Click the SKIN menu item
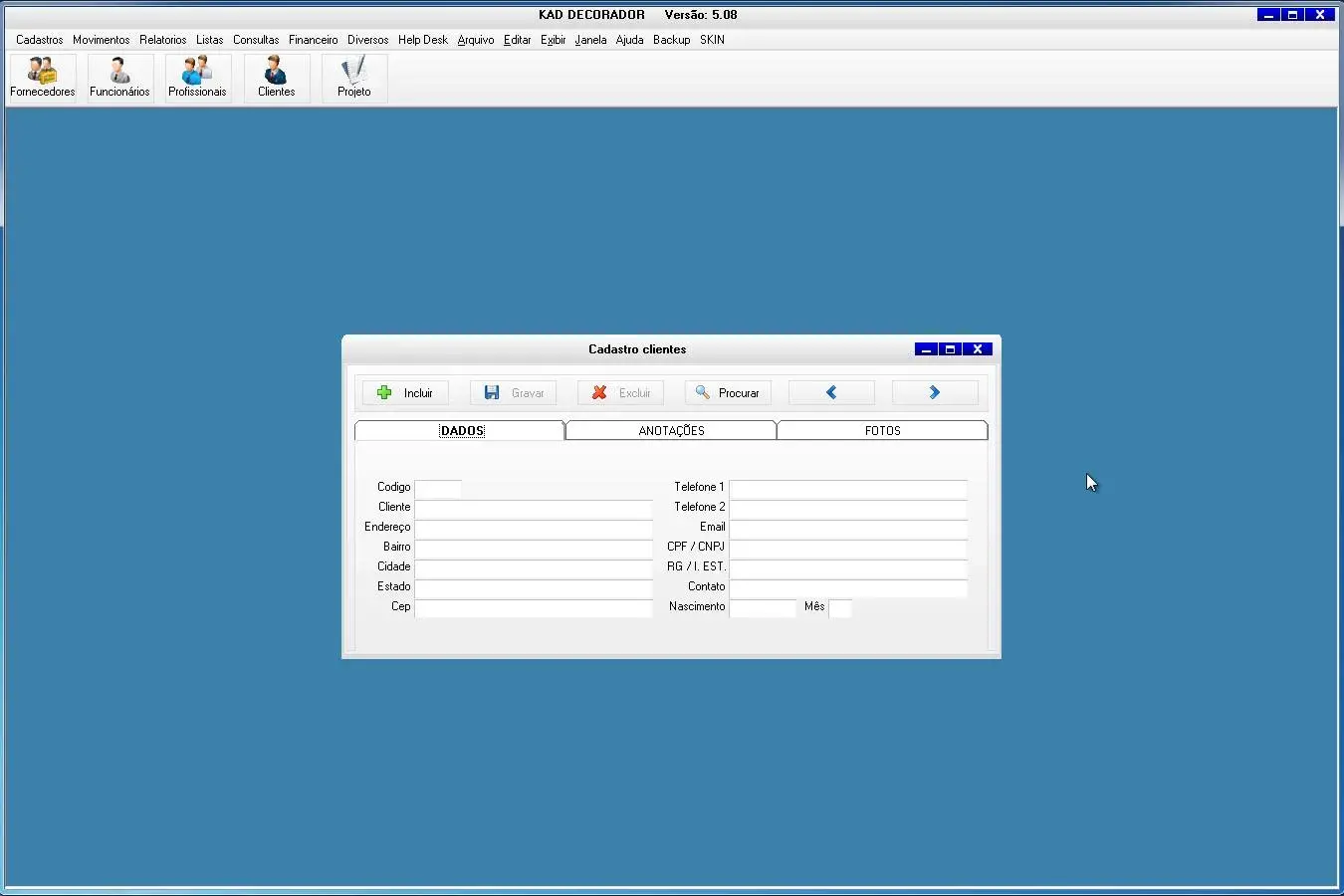The image size is (1344, 896). tap(712, 40)
